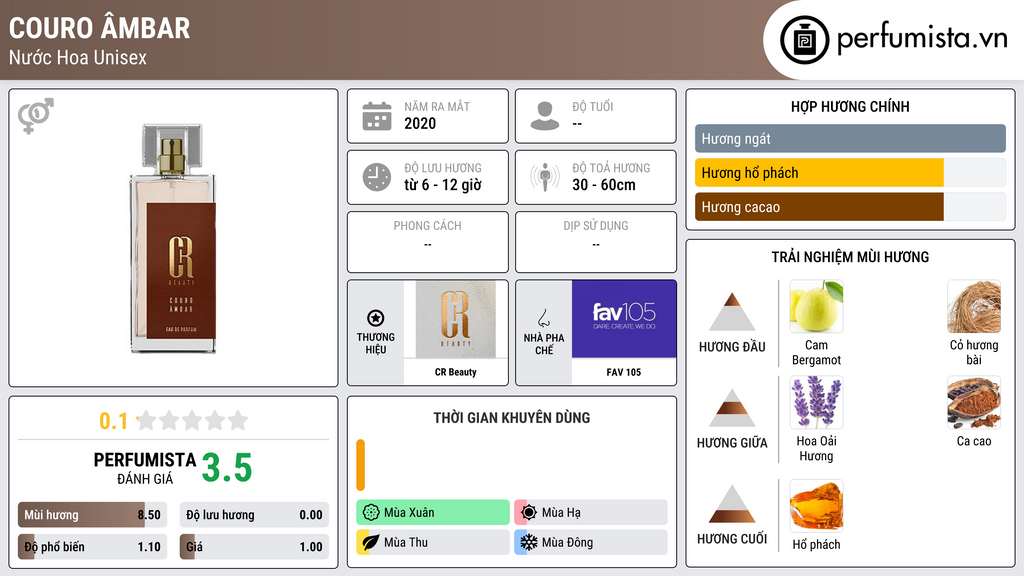This screenshot has width=1024, height=576.
Task: Click the Hợp hương chính heading
Action: [x=850, y=106]
